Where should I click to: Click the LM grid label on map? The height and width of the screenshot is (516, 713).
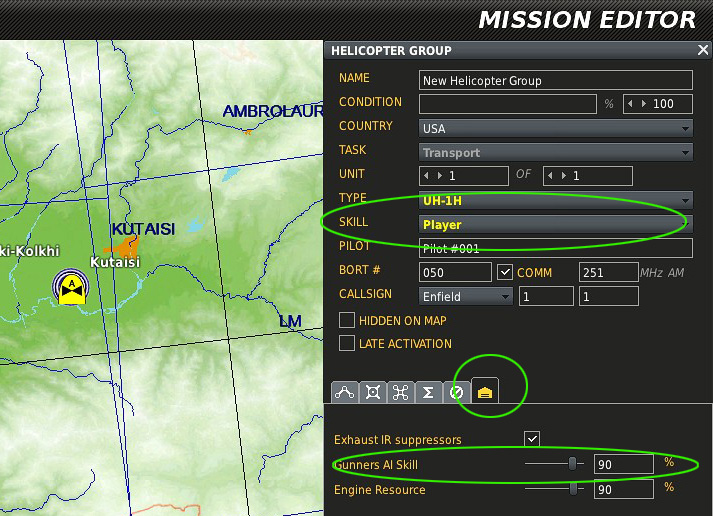coord(290,321)
